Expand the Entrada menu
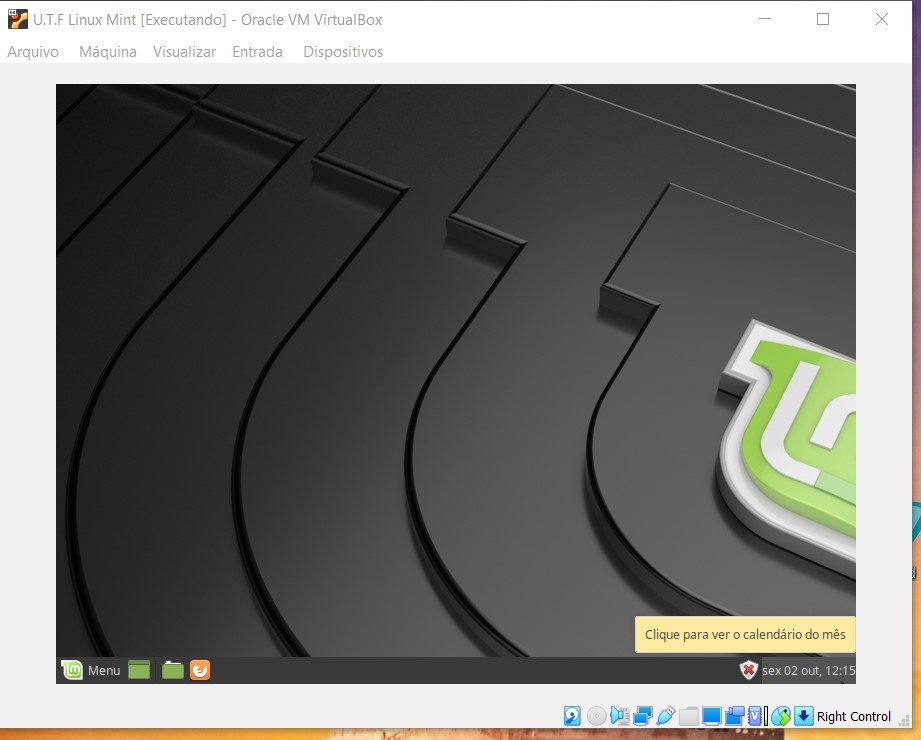Screen dimensions: 921x740 pyautogui.click(x=257, y=52)
